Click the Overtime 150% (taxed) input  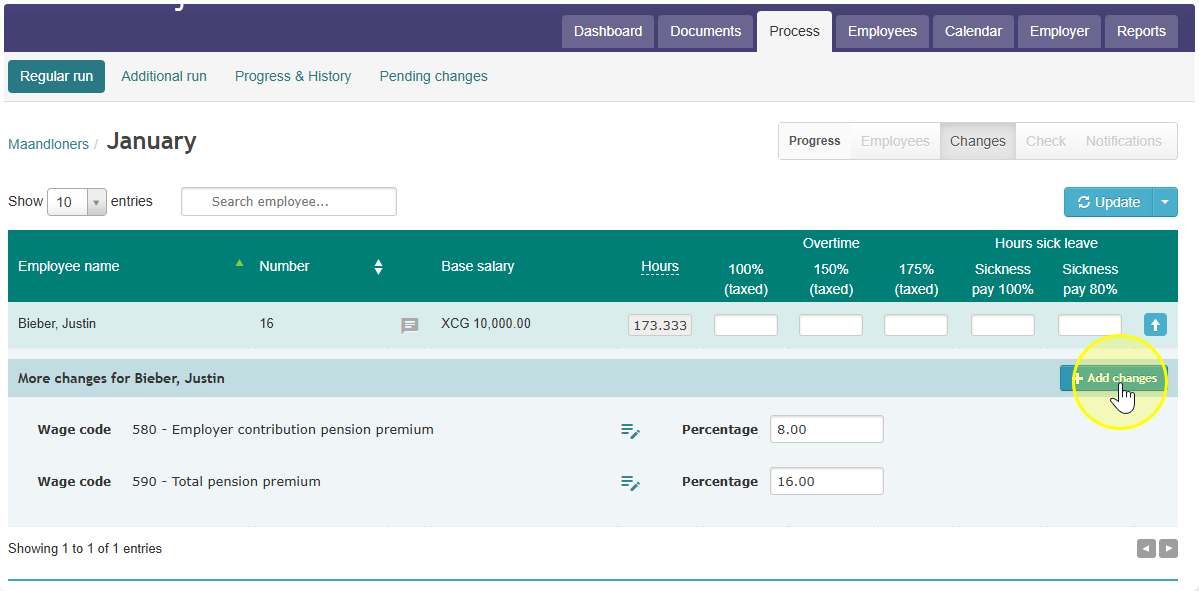click(x=830, y=325)
